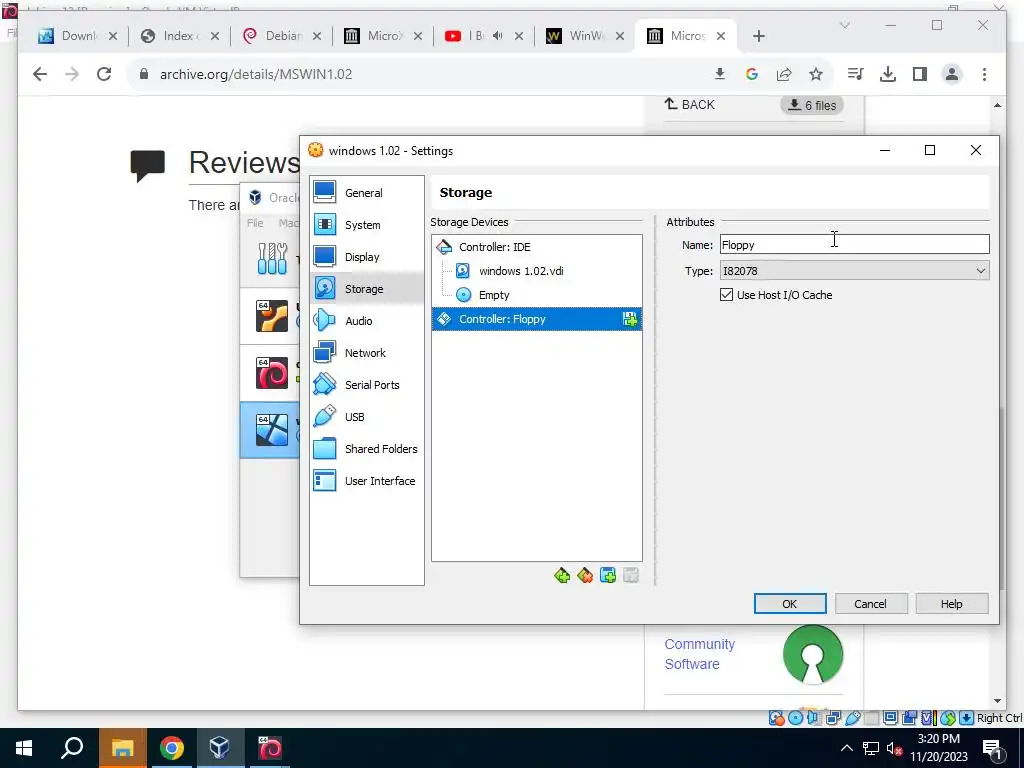The height and width of the screenshot is (768, 1024).
Task: Open the controller Type dropdown showing I82078
Action: [854, 270]
